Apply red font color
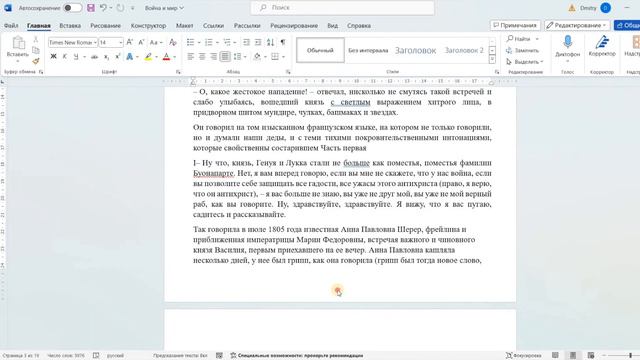This screenshot has width=640, height=360. [x=166, y=57]
